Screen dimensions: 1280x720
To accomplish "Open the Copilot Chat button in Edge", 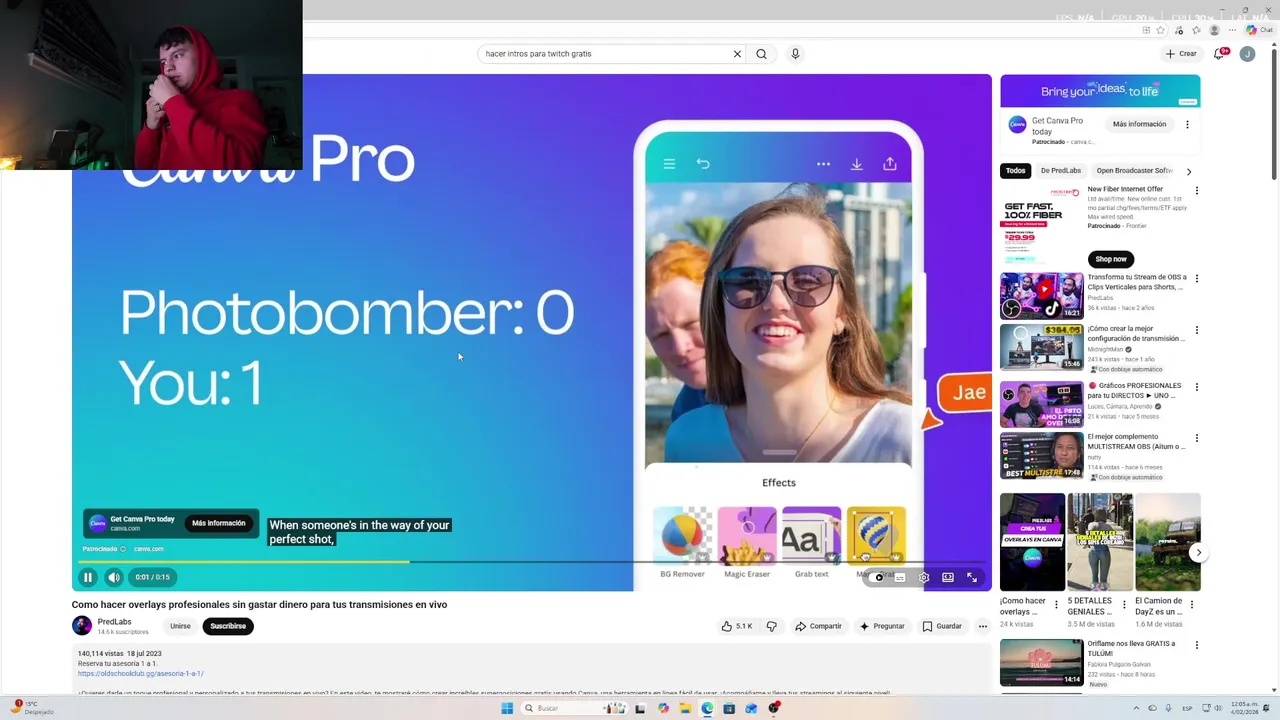I will point(1259,30).
